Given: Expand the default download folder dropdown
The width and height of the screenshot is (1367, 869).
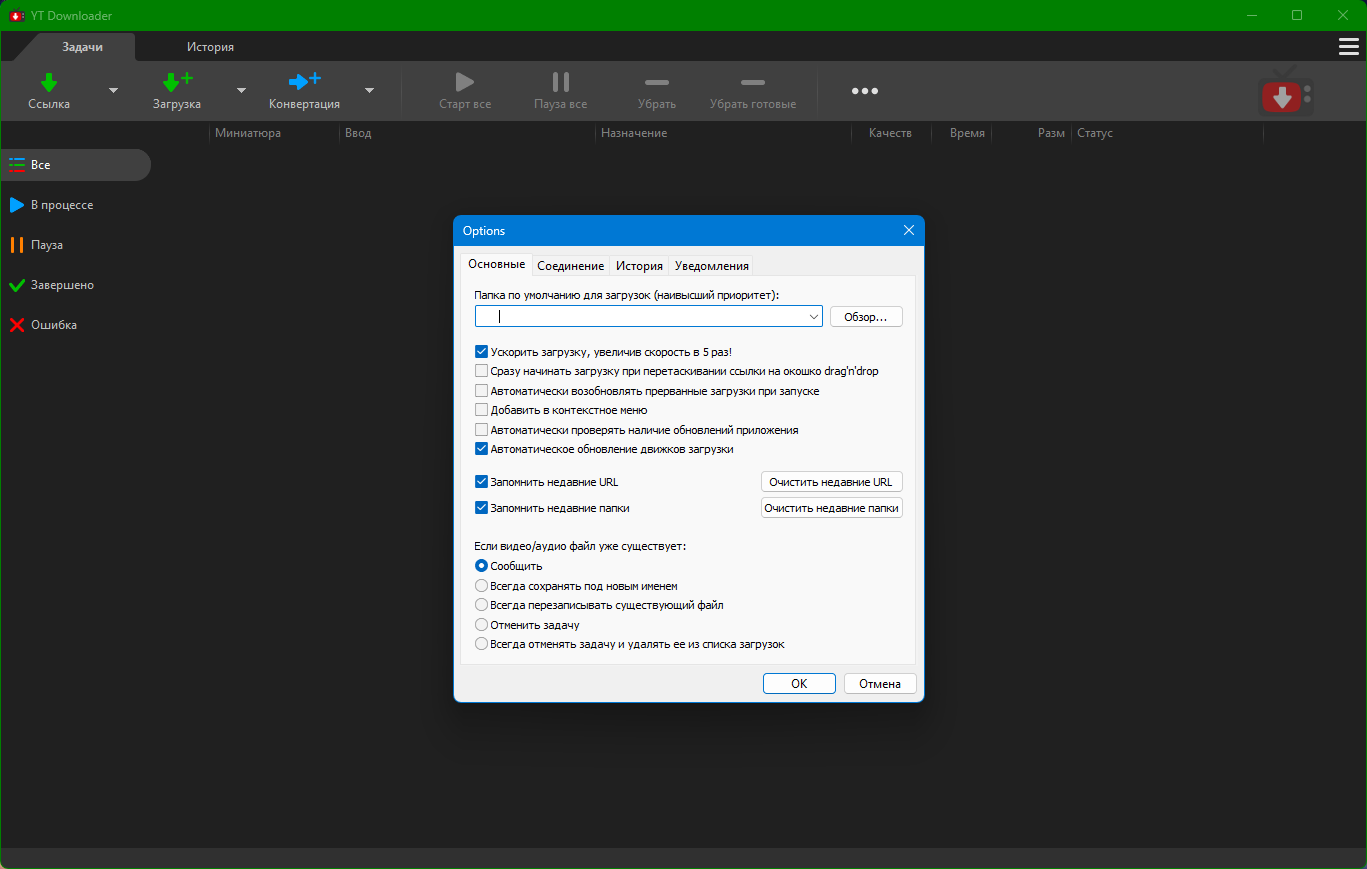Looking at the screenshot, I should (814, 317).
